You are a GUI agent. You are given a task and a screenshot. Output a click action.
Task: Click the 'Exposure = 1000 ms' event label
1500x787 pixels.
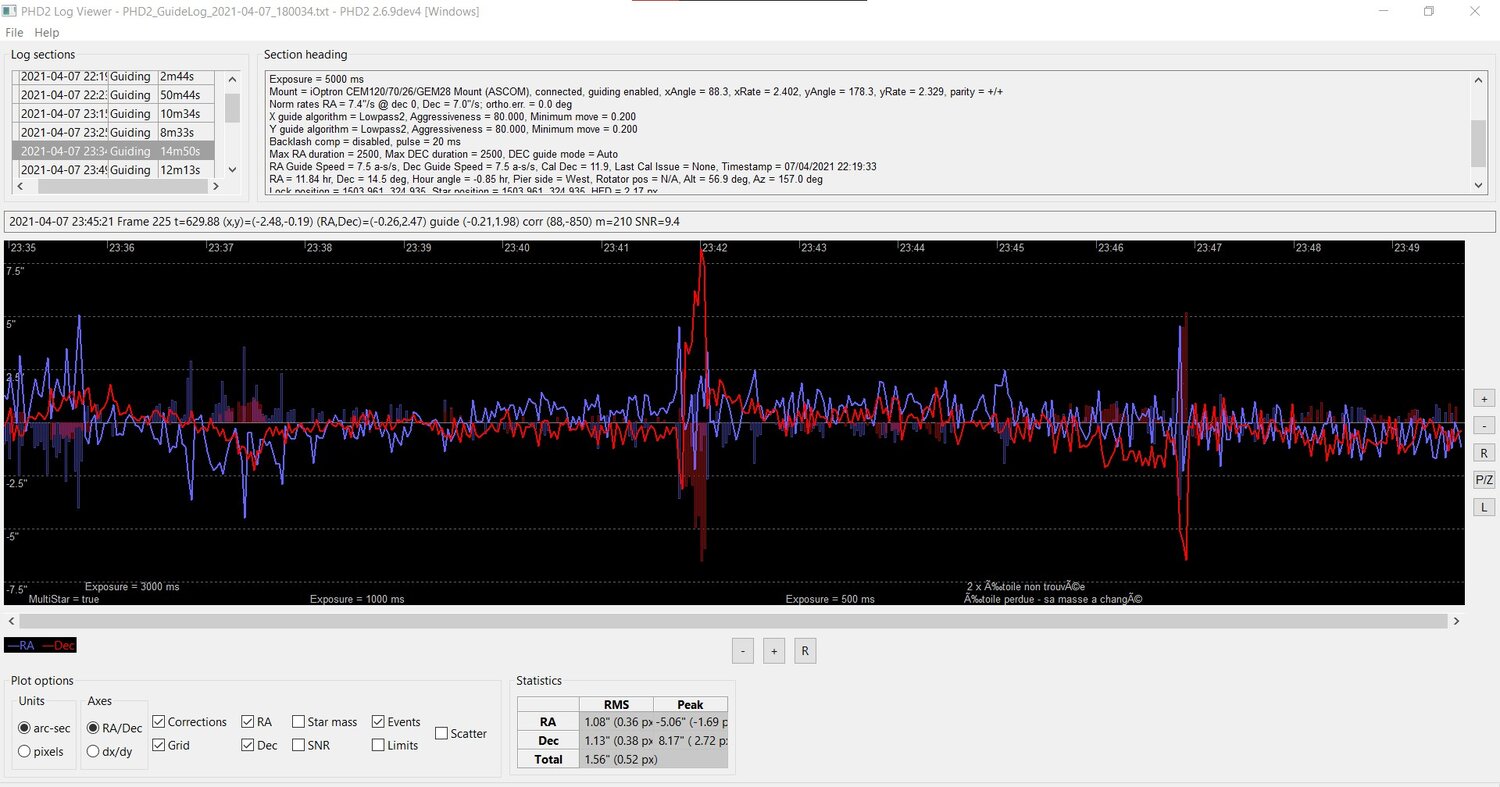[x=357, y=599]
